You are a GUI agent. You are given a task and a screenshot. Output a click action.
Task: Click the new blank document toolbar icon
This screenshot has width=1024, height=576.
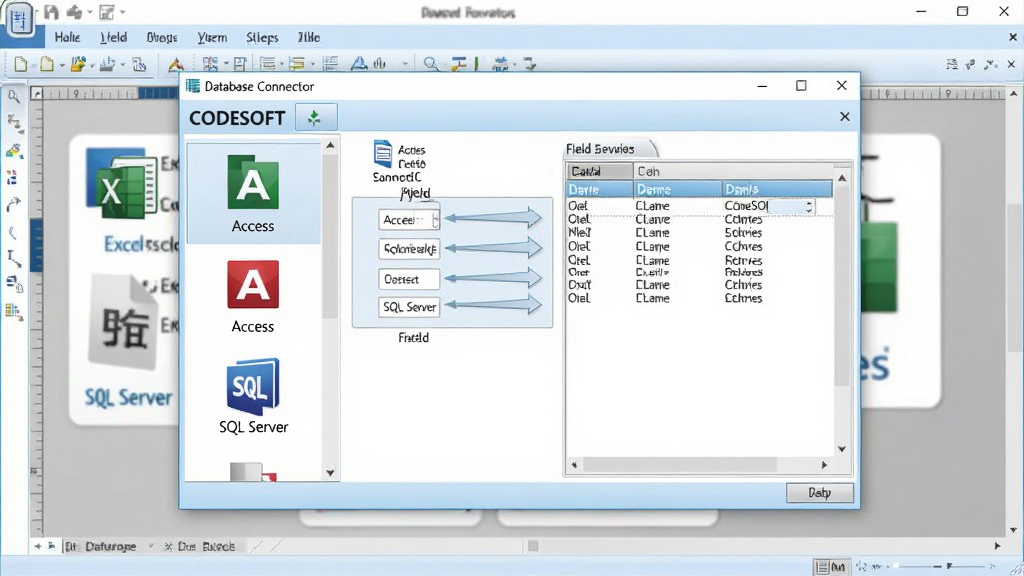coord(20,64)
